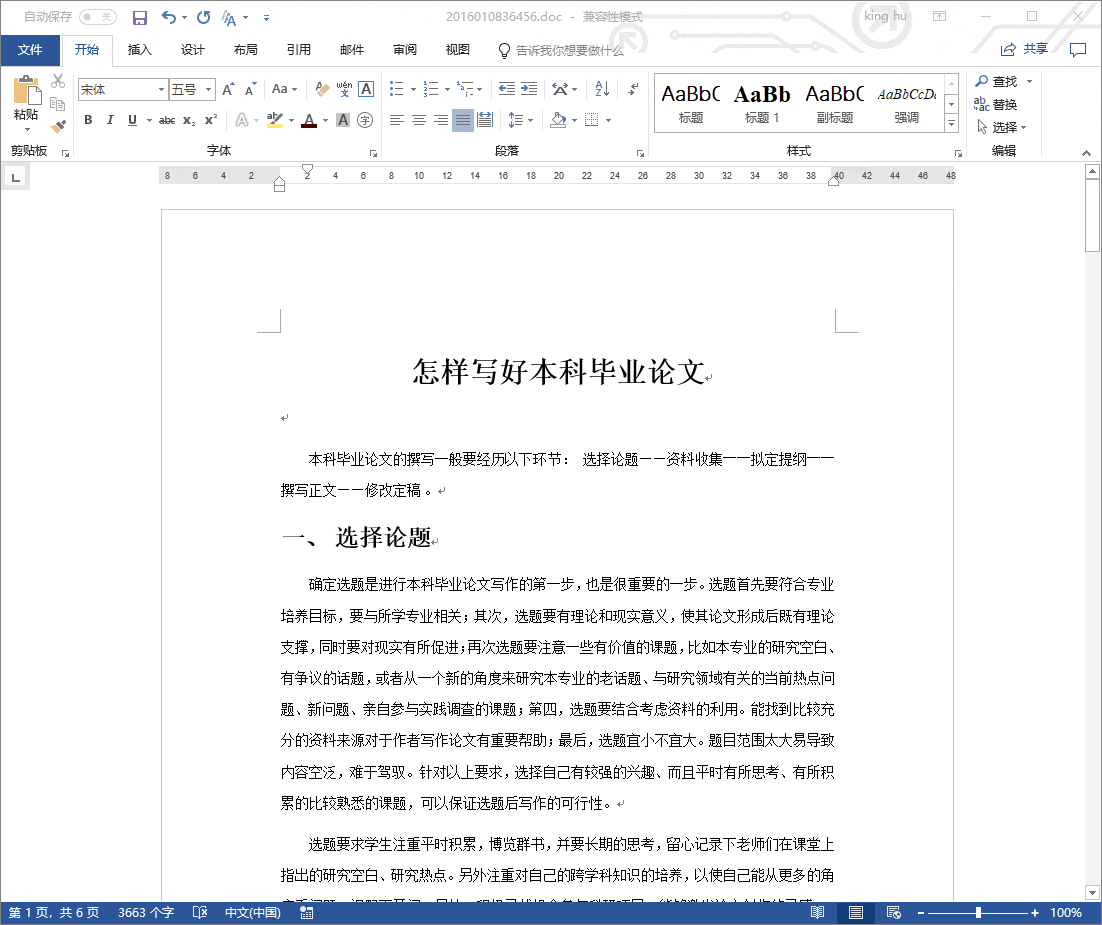This screenshot has height=925, width=1102.
Task: Toggle center paragraph alignment
Action: pos(417,120)
